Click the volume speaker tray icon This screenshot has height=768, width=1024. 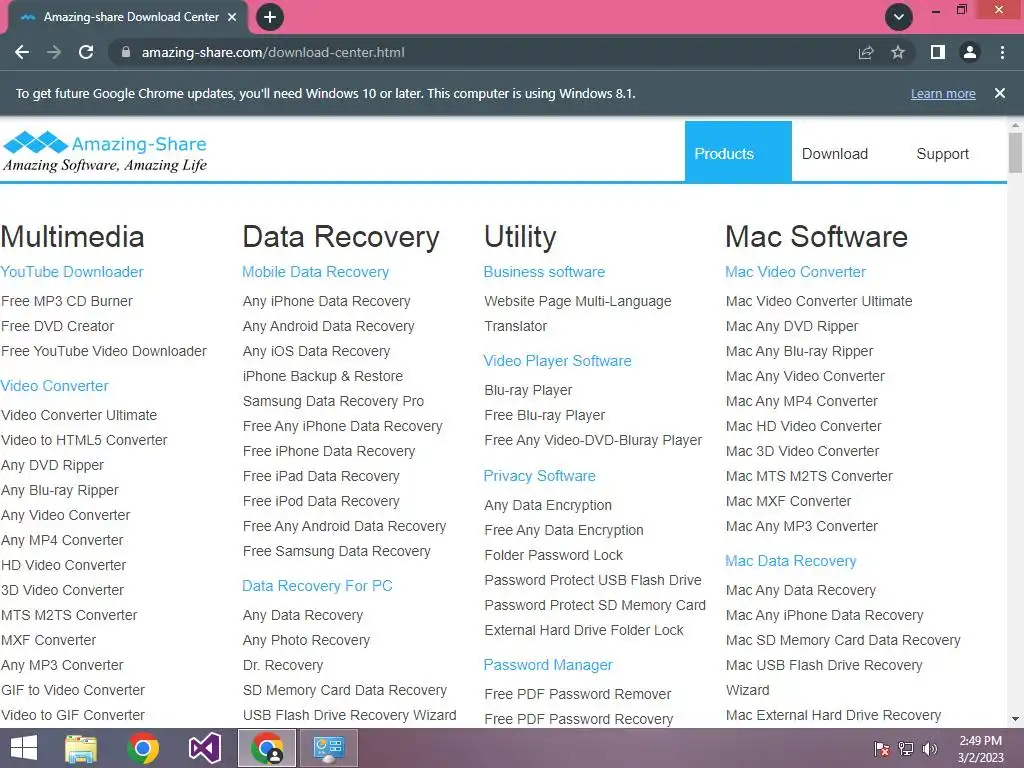tap(930, 748)
